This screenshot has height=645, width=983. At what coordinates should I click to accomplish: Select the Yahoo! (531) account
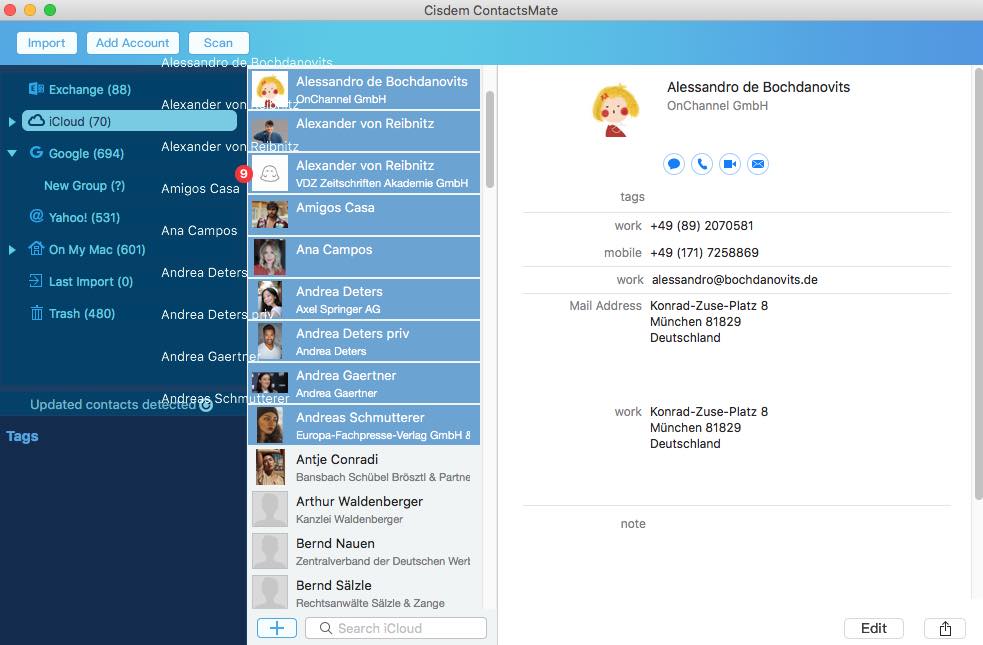coord(84,218)
